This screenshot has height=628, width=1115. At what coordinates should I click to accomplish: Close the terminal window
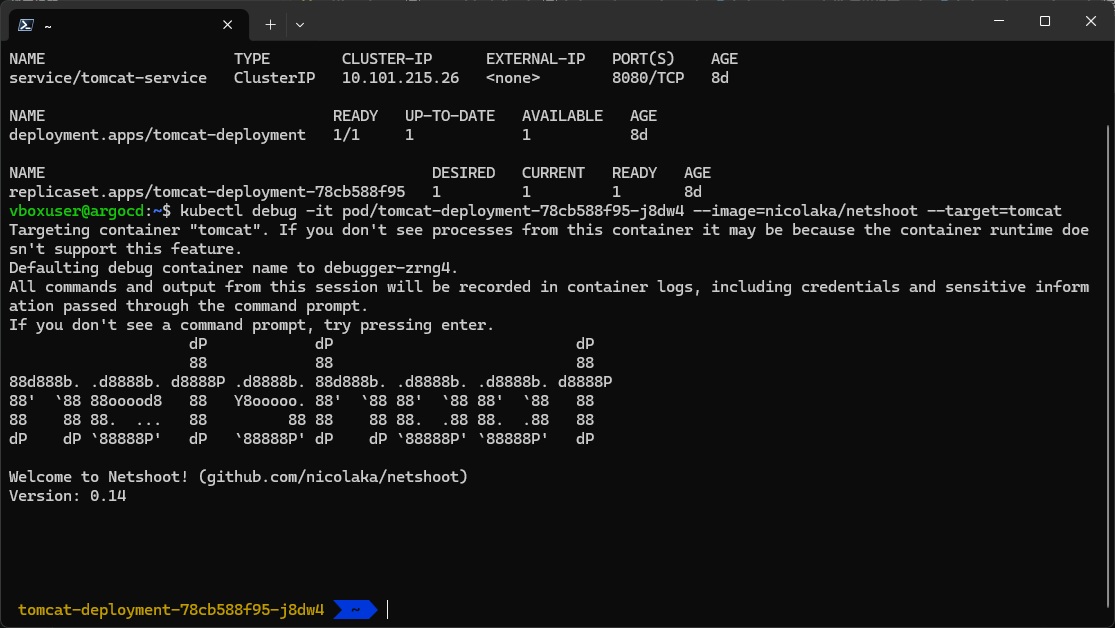point(1091,21)
